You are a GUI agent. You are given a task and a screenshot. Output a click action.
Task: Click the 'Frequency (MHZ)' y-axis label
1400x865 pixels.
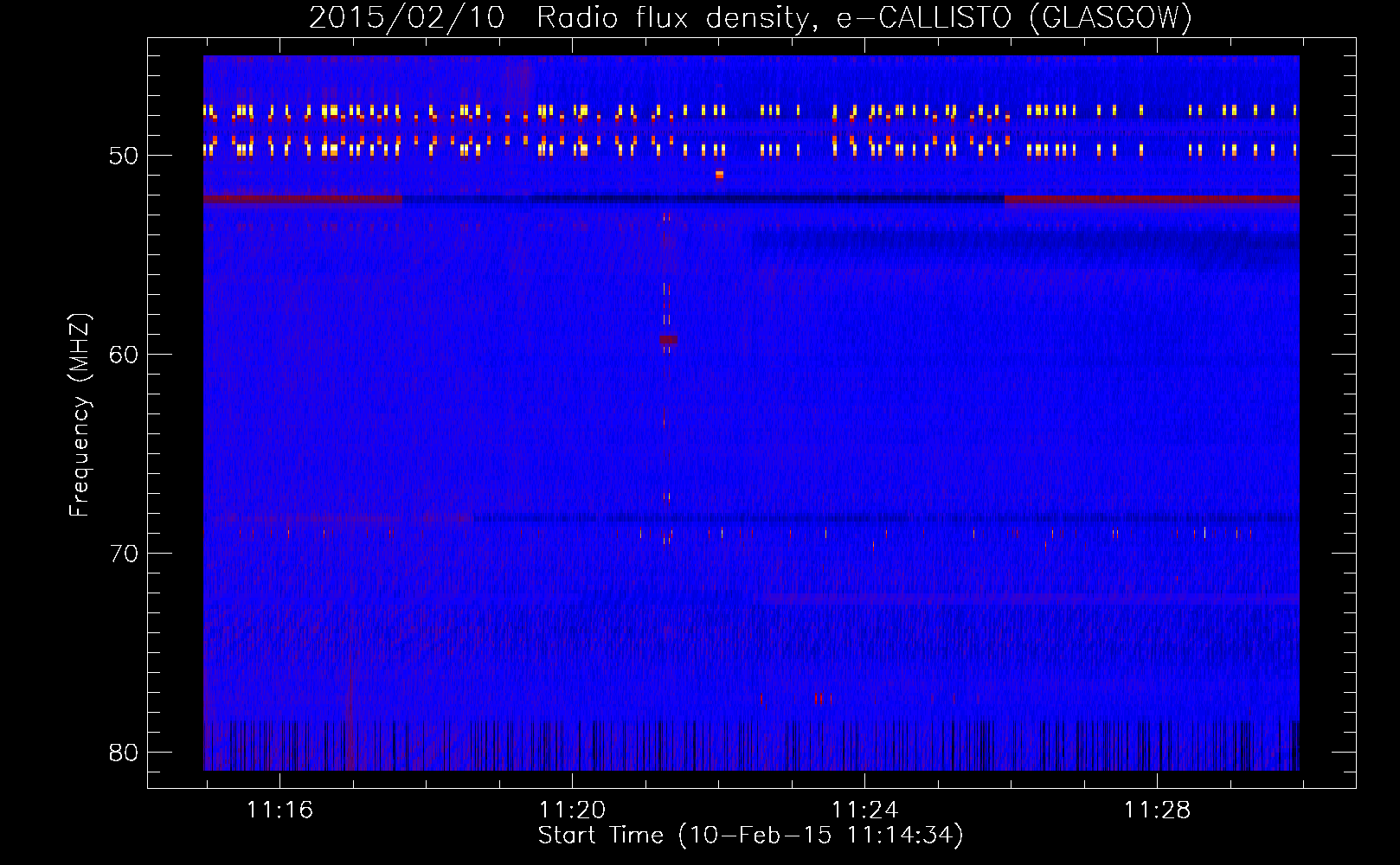(x=80, y=415)
